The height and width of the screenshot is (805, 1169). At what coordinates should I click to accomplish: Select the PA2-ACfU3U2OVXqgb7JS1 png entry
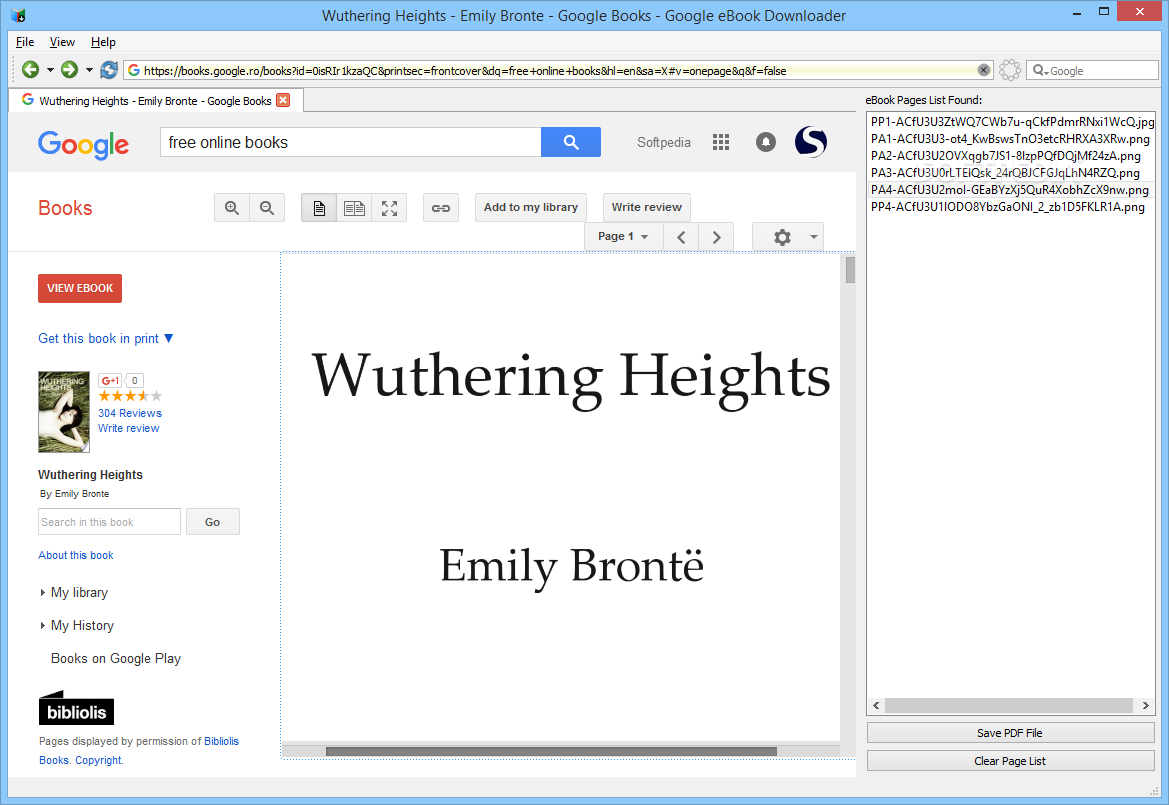tap(1011, 156)
